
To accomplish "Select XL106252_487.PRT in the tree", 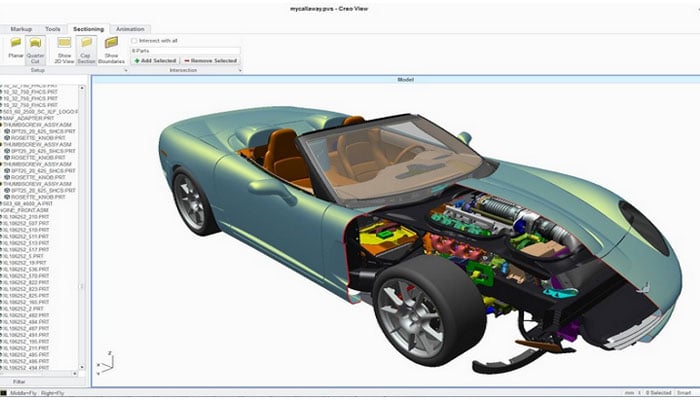I will tap(26, 329).
